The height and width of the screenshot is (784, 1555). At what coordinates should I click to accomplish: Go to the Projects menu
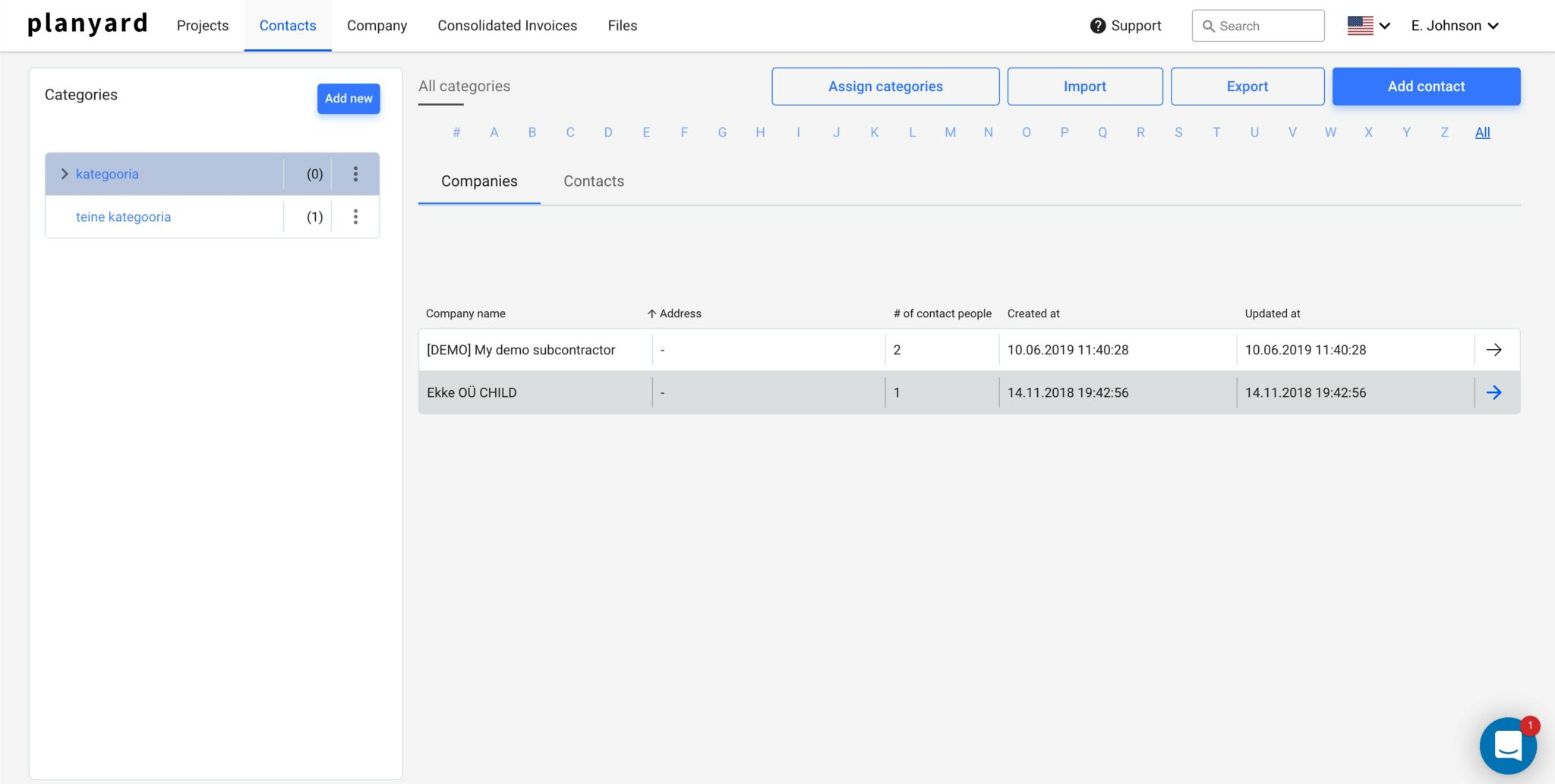pos(203,26)
